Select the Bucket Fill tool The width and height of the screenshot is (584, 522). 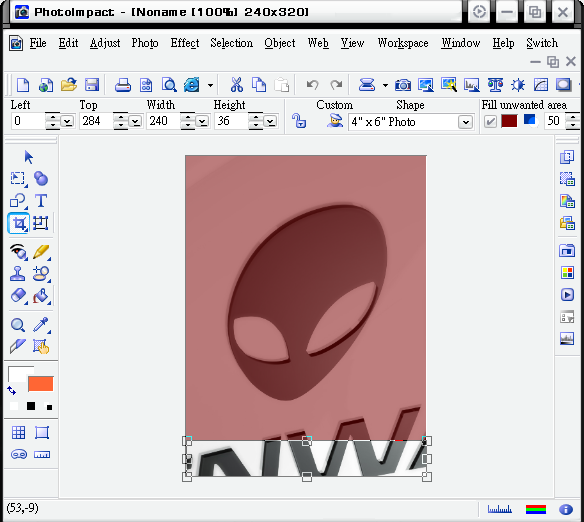41,296
